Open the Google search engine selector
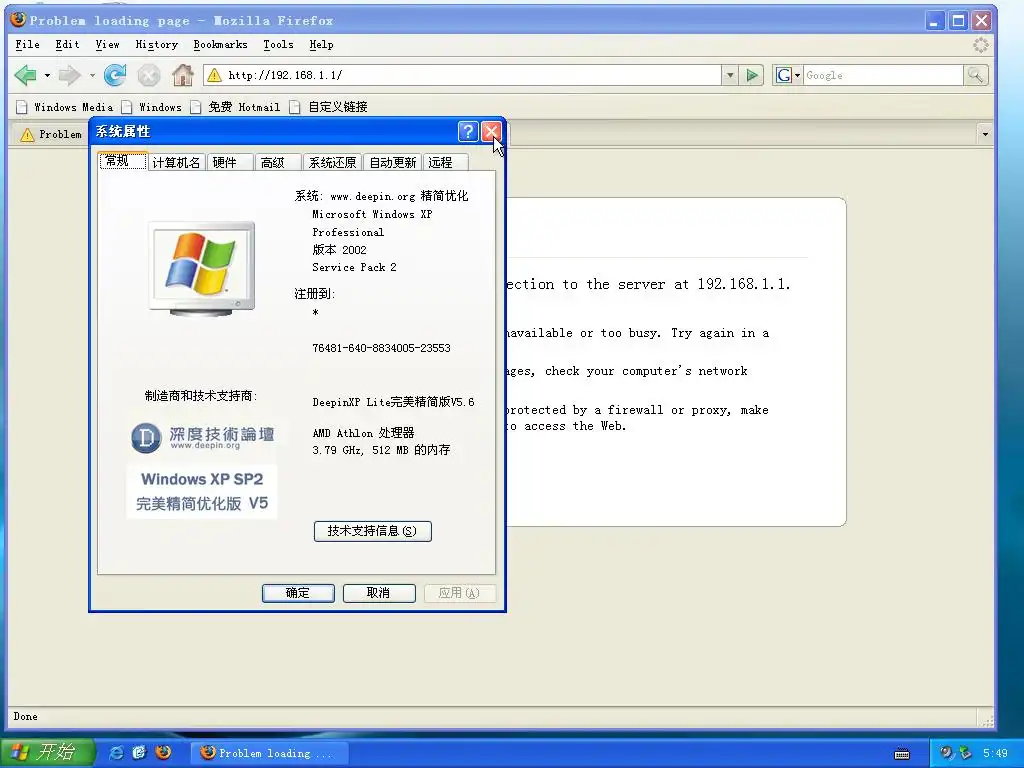1024x768 pixels. point(788,75)
